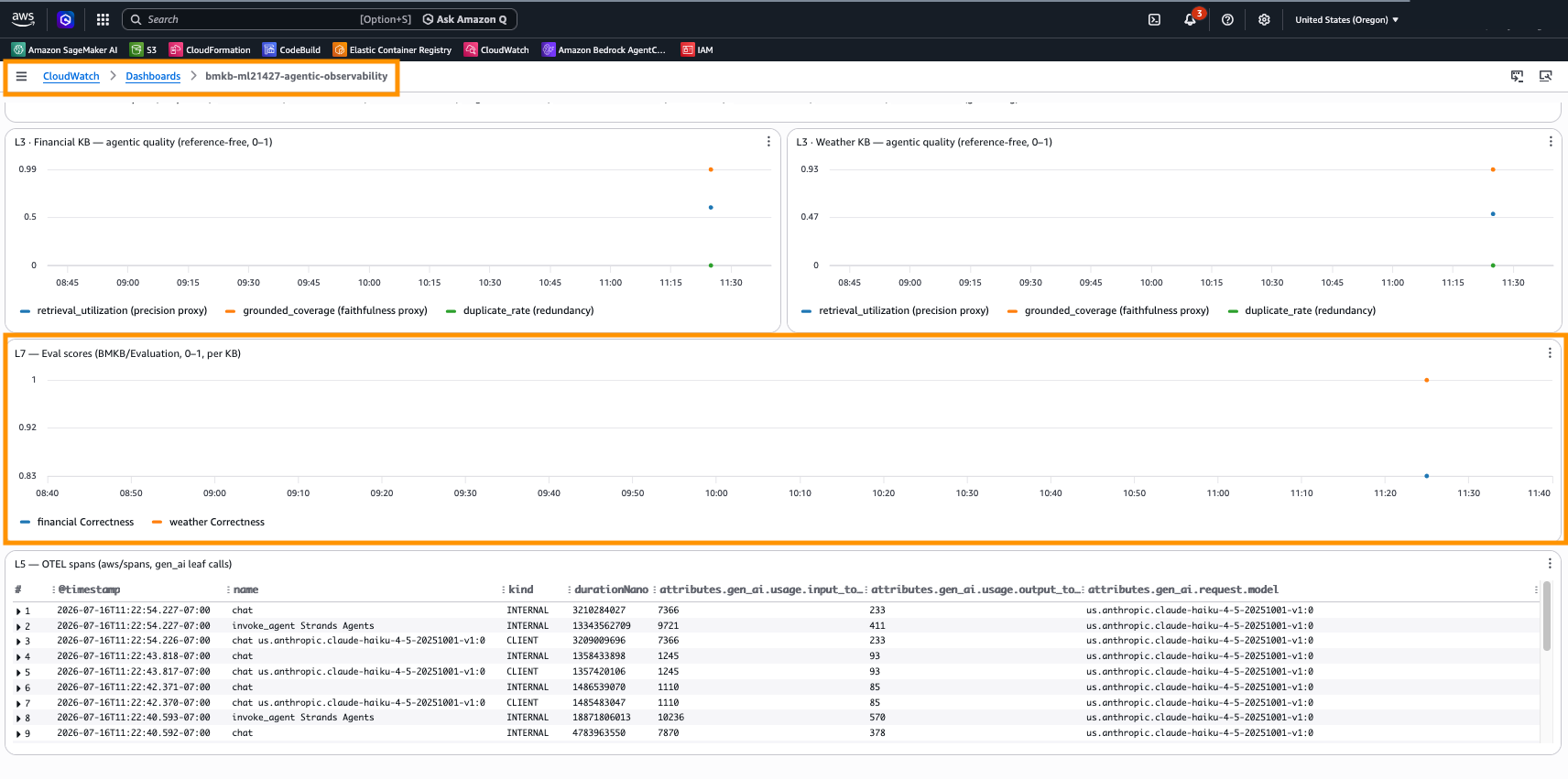Toggle Financial KB grounded_coverage legend swatch

click(x=231, y=311)
